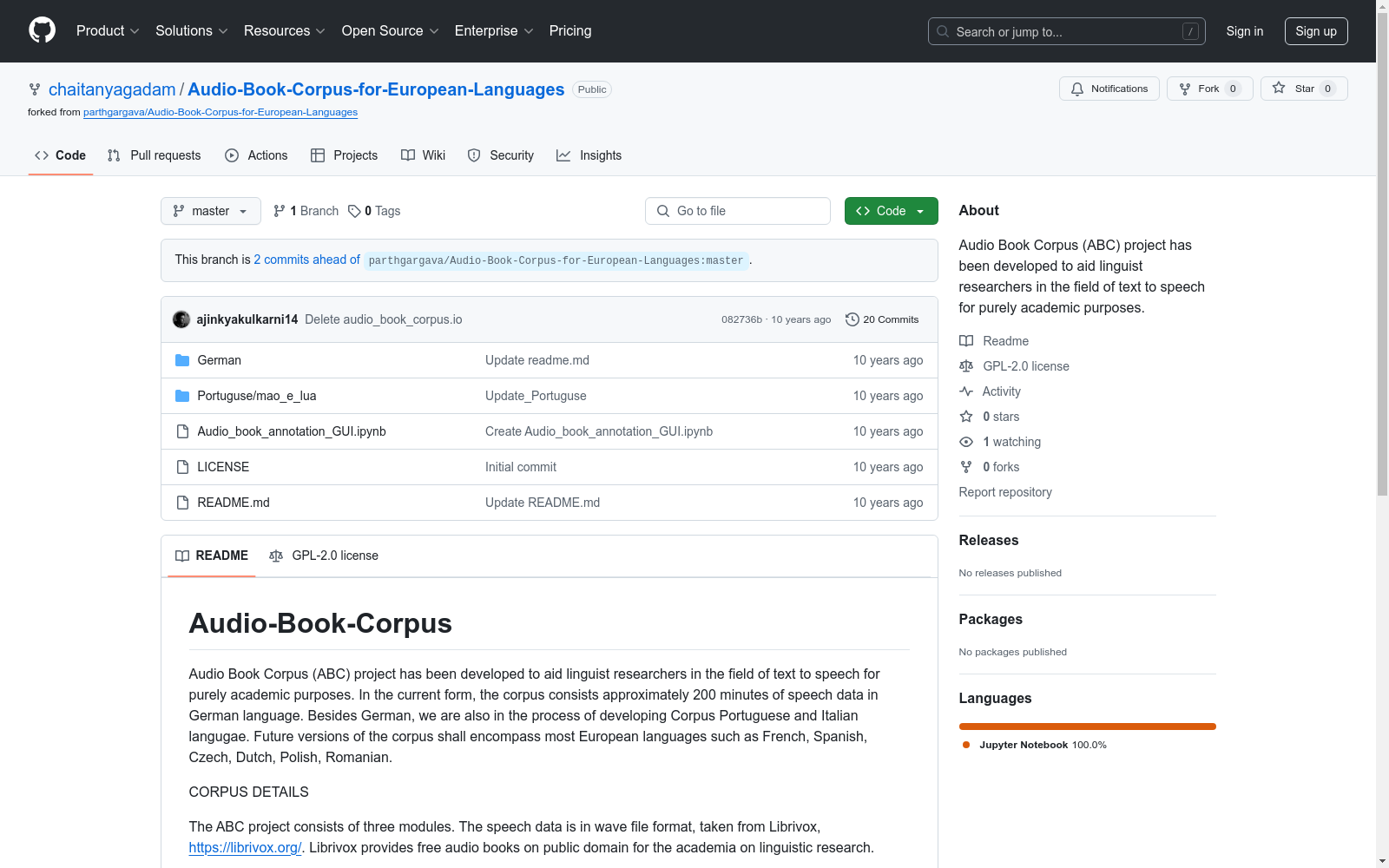Click the Packages heading link
The image size is (1389, 868).
(x=991, y=619)
